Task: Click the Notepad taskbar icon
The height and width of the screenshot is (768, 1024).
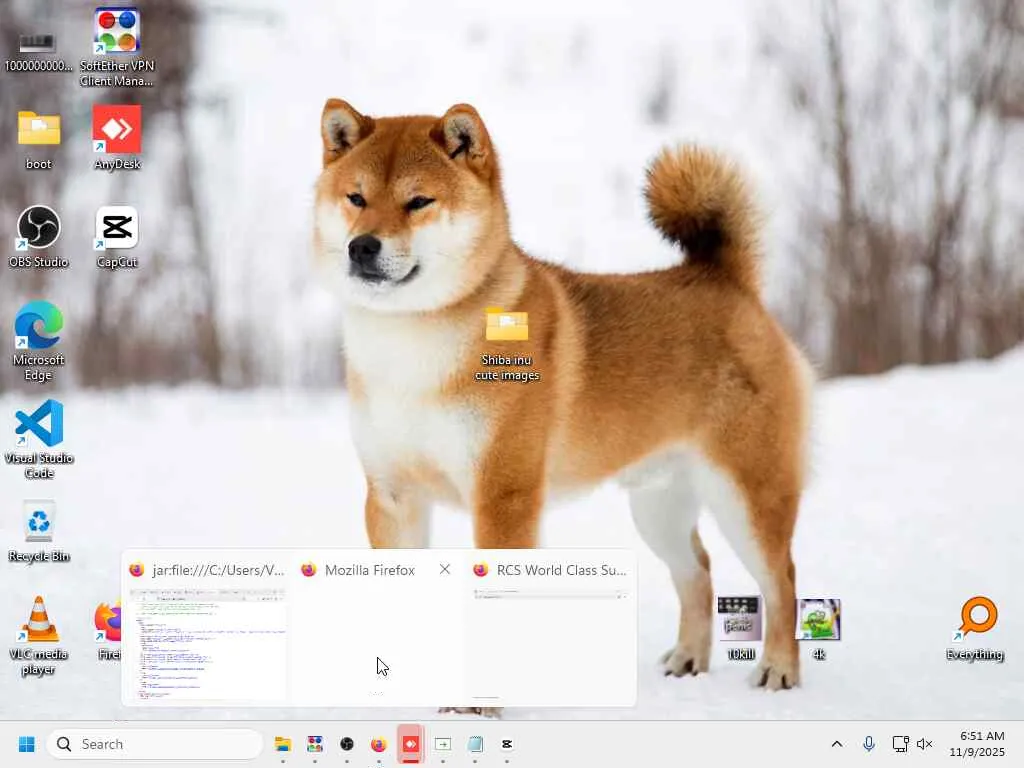Action: coord(475,744)
